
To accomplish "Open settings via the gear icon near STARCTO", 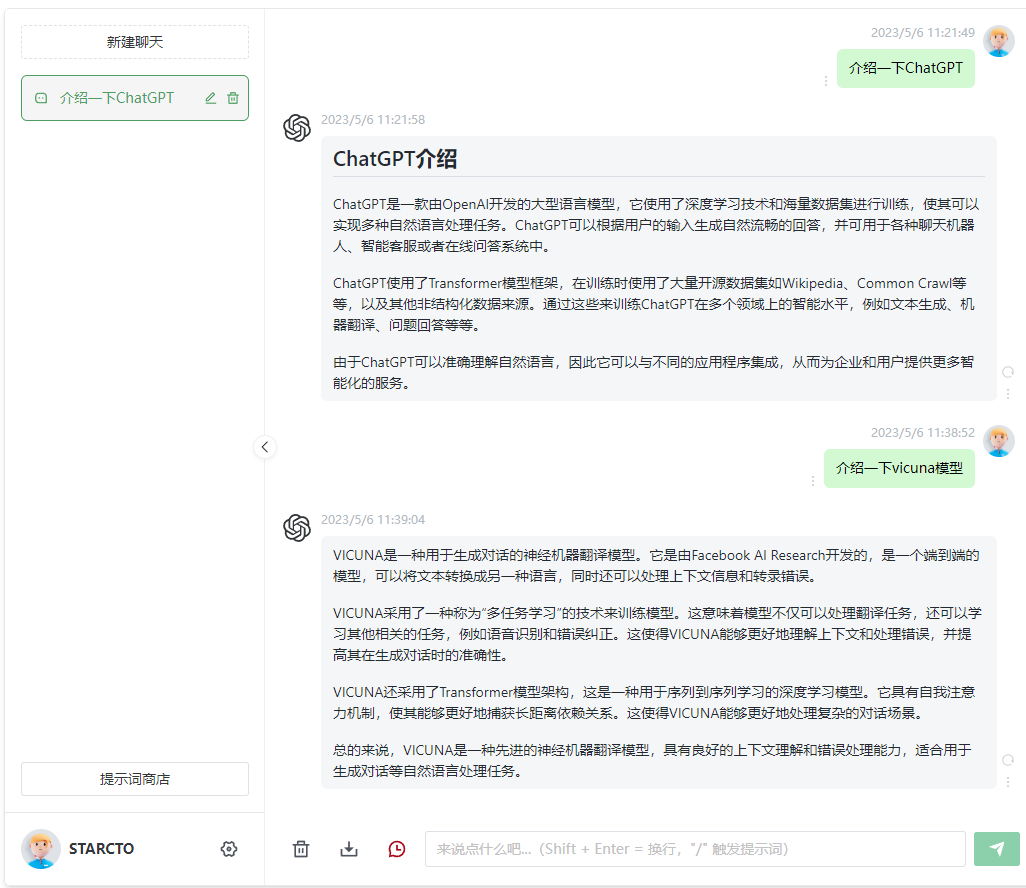I will [229, 849].
